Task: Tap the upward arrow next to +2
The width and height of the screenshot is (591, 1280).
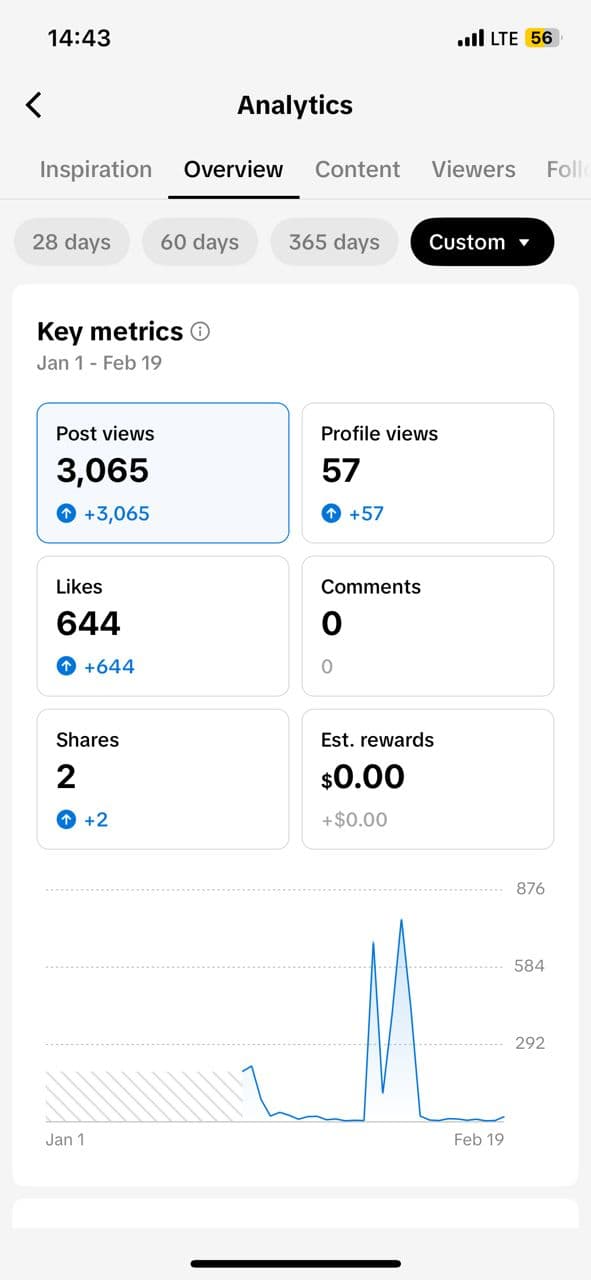Action: click(x=67, y=819)
